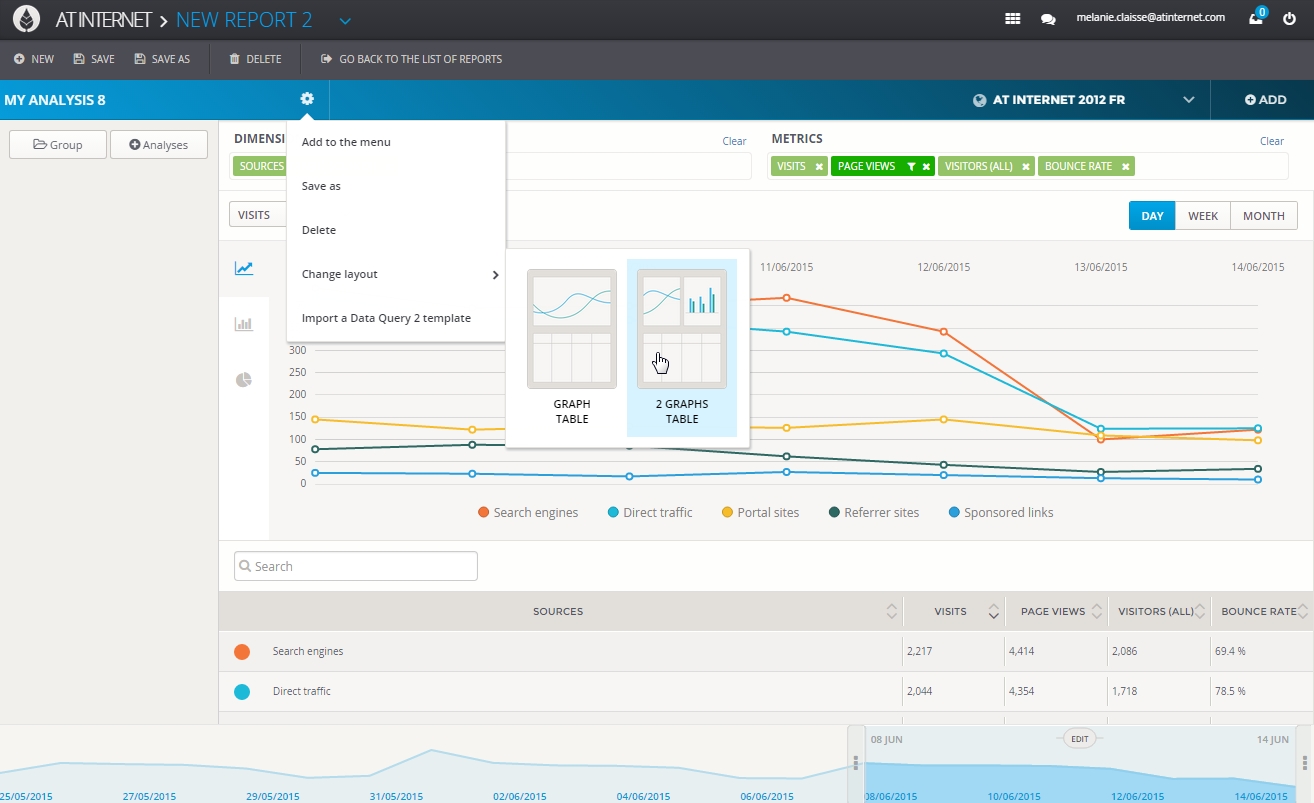Remove the Page Views metric tag
1314x803 pixels.
tap(926, 167)
